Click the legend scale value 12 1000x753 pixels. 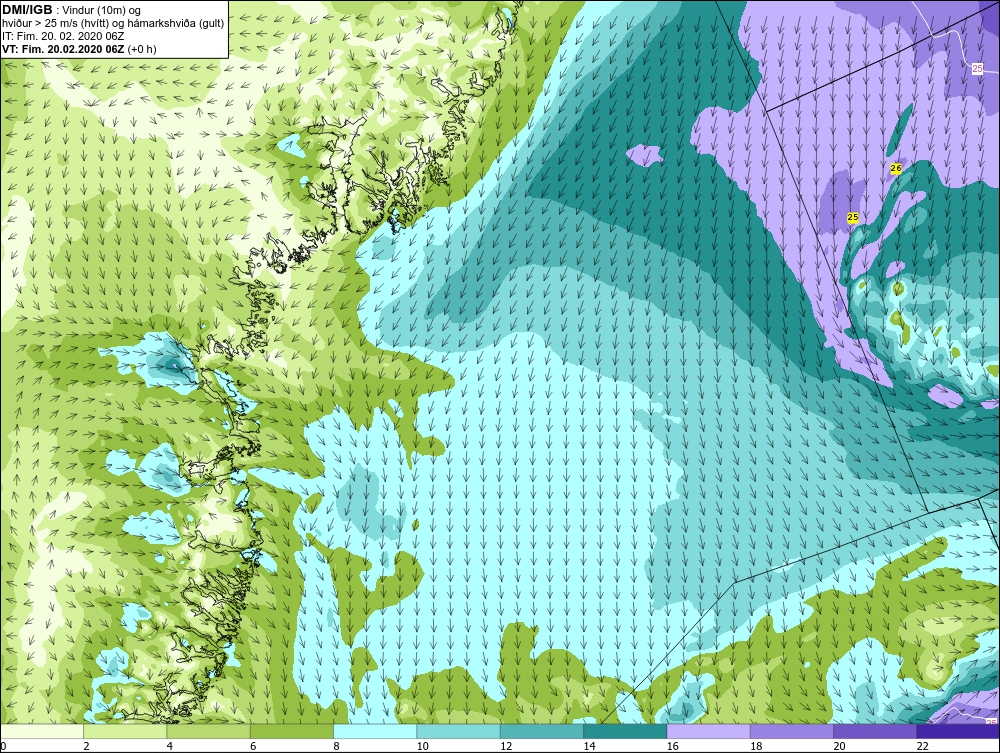point(506,746)
